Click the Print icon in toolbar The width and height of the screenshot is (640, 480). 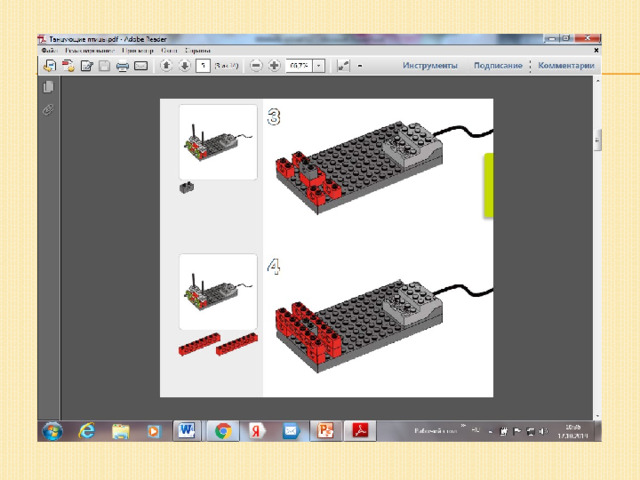click(122, 66)
